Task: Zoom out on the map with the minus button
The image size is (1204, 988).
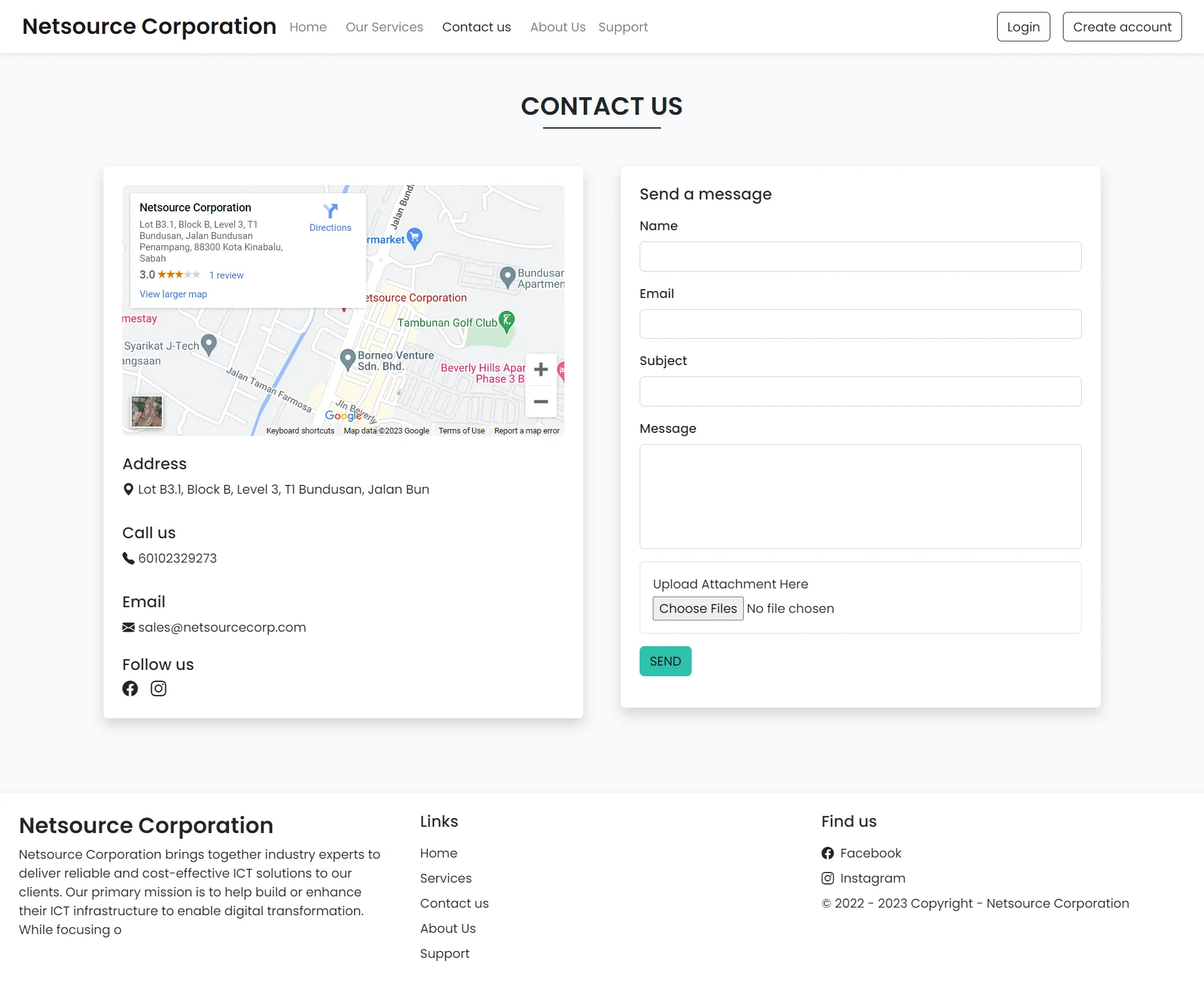Action: point(541,401)
